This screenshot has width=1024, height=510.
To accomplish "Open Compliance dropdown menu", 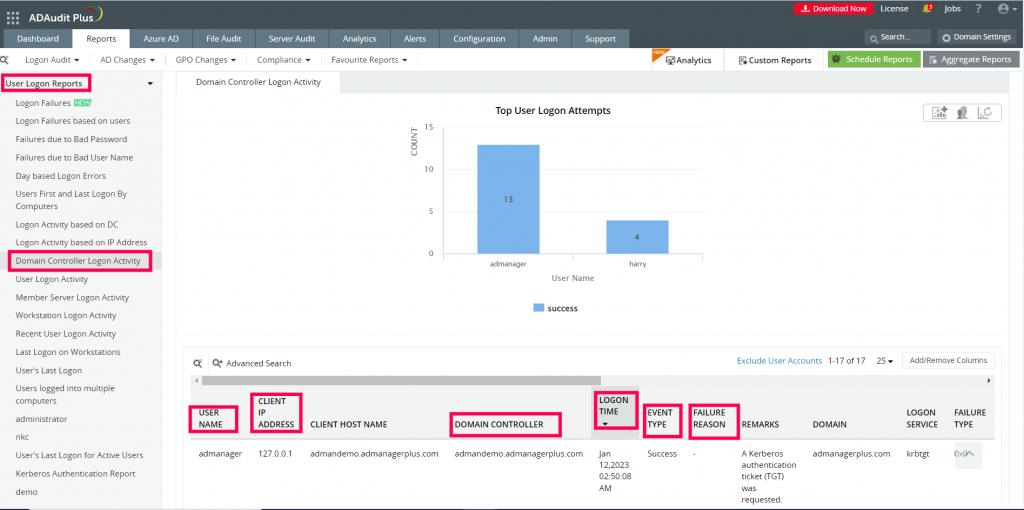I will 283,59.
